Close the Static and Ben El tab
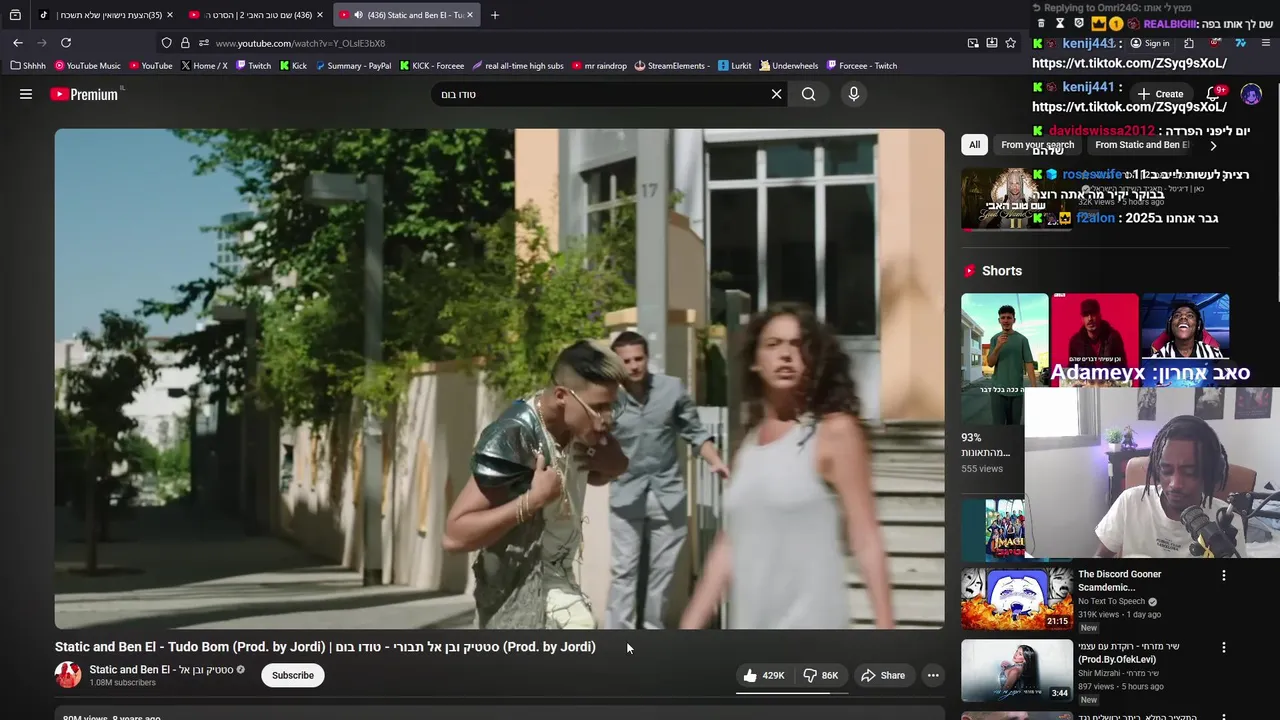This screenshot has width=1280, height=720. (471, 15)
